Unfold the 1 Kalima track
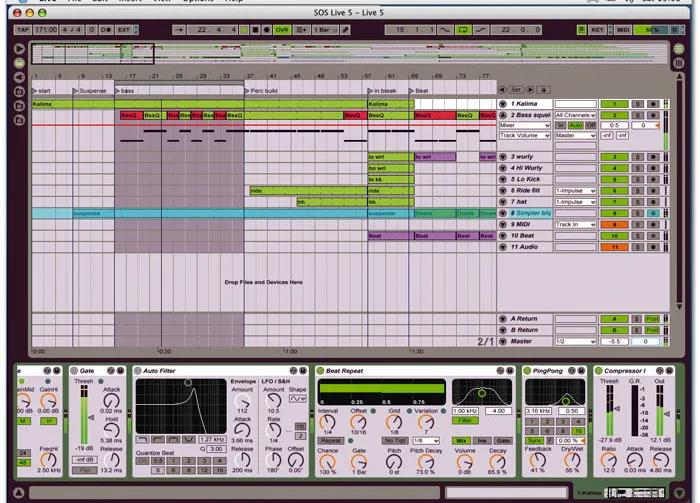The width and height of the screenshot is (700, 503). [503, 104]
